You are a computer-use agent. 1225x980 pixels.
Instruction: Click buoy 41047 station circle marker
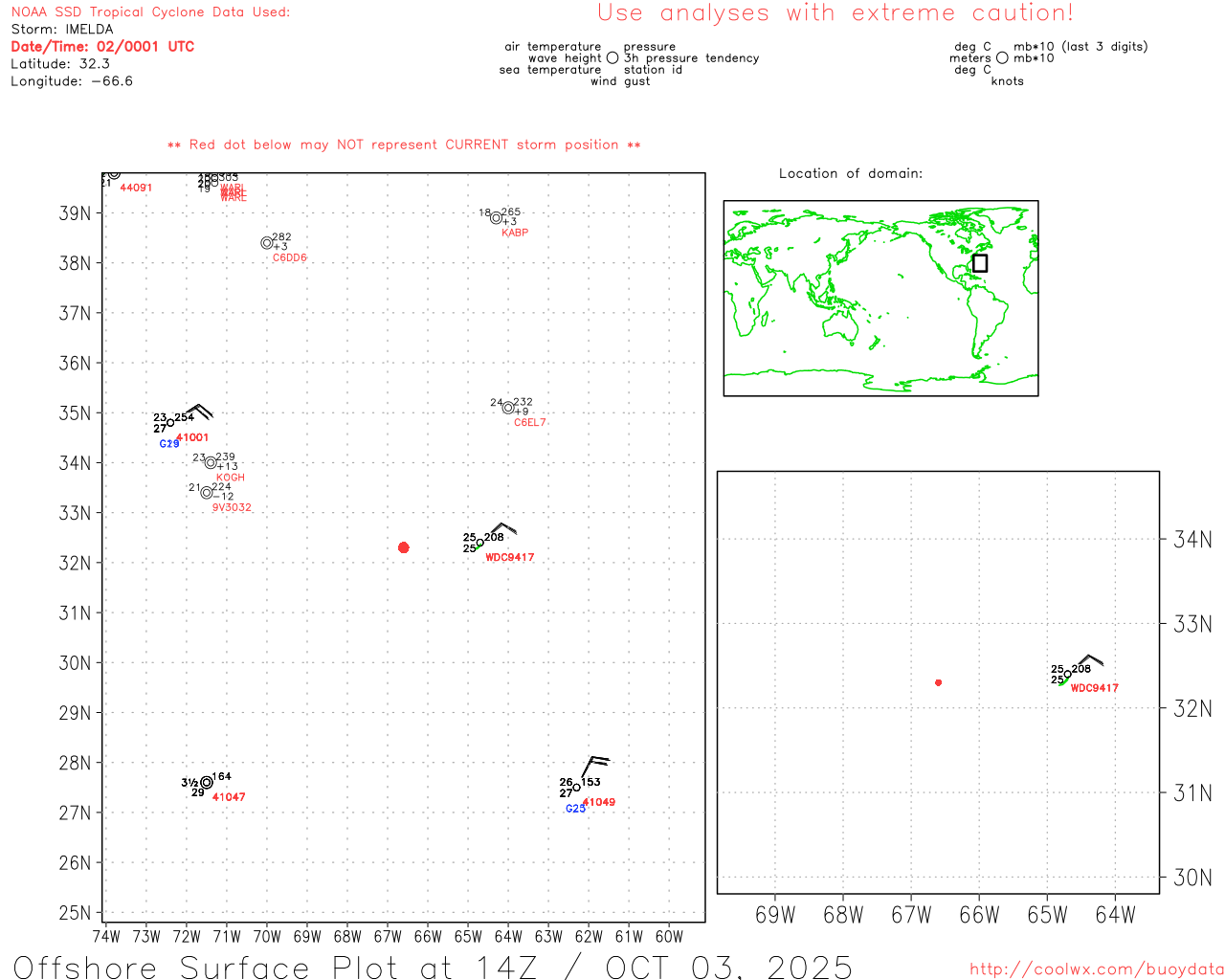pyautogui.click(x=207, y=783)
